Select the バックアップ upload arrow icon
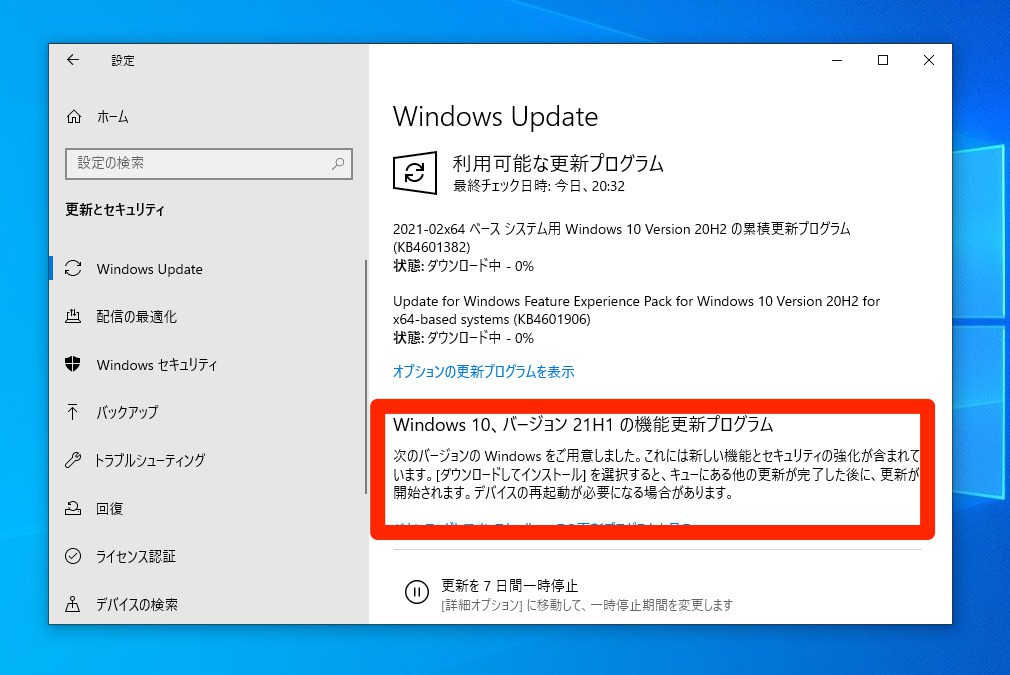 tap(73, 412)
